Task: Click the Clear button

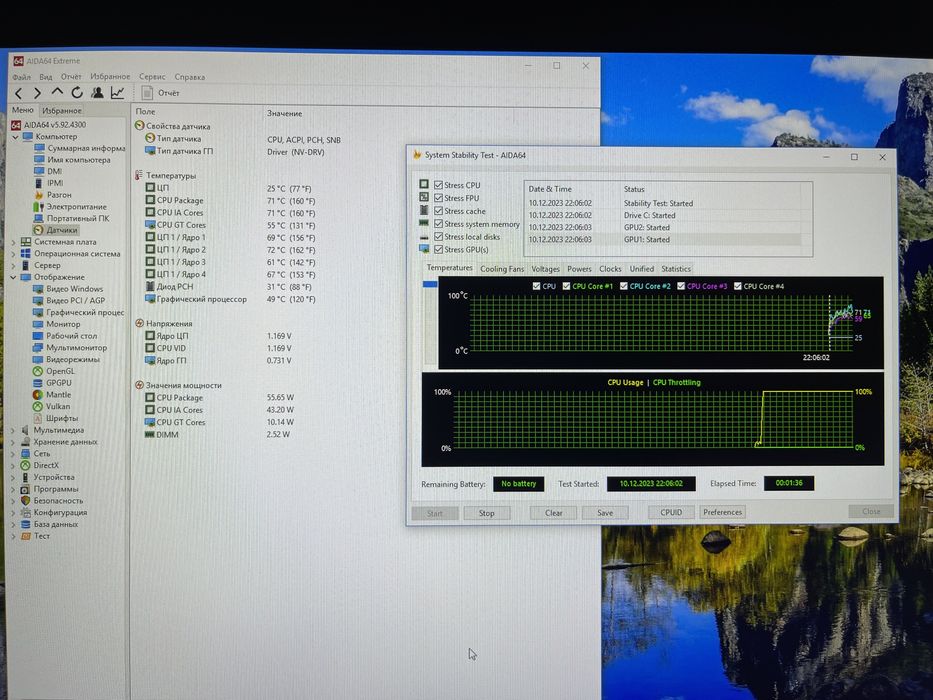Action: pos(553,513)
